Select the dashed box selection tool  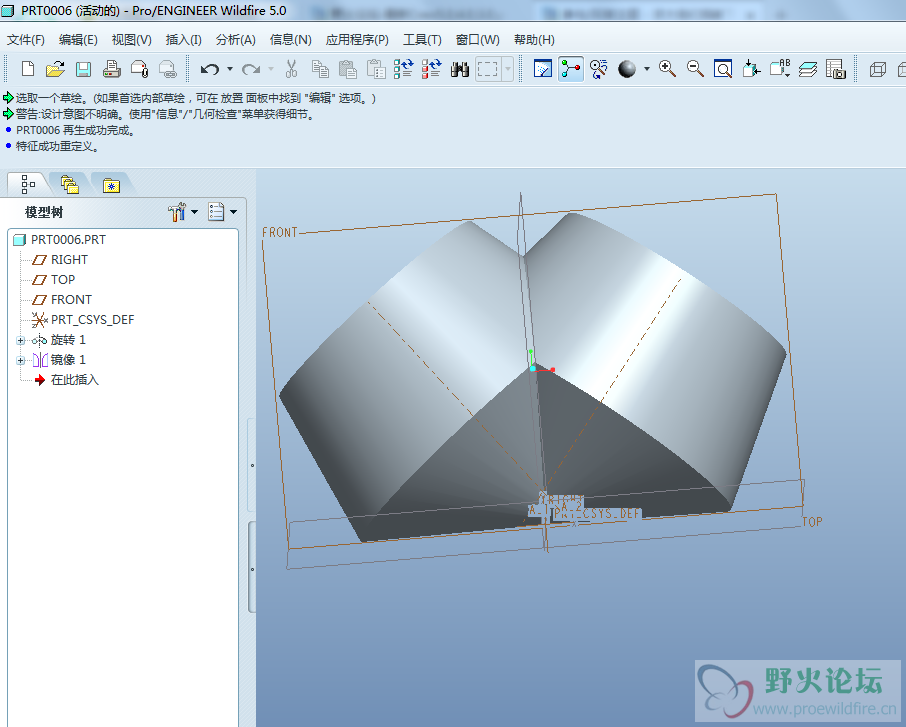488,69
